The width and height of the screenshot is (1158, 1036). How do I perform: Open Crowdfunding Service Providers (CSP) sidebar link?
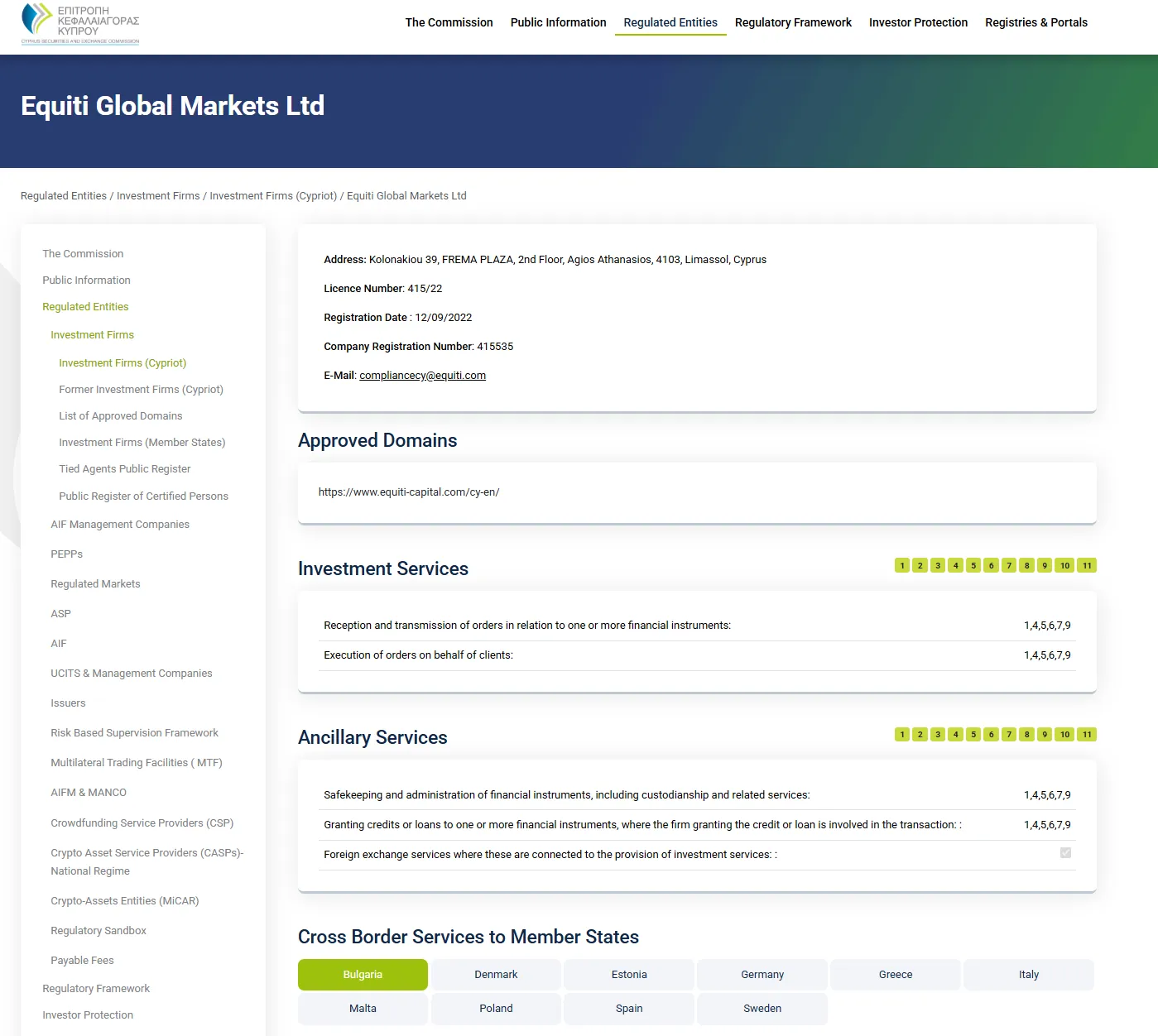pyautogui.click(x=142, y=823)
